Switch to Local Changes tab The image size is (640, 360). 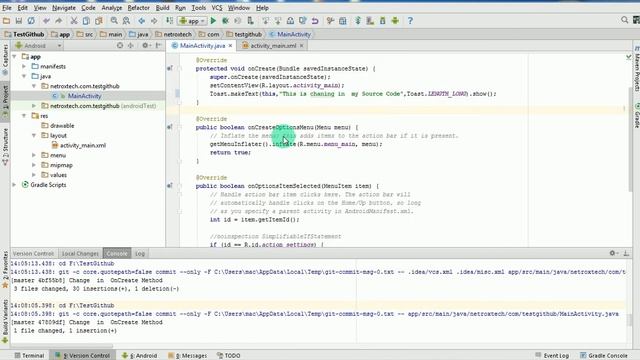pos(80,253)
